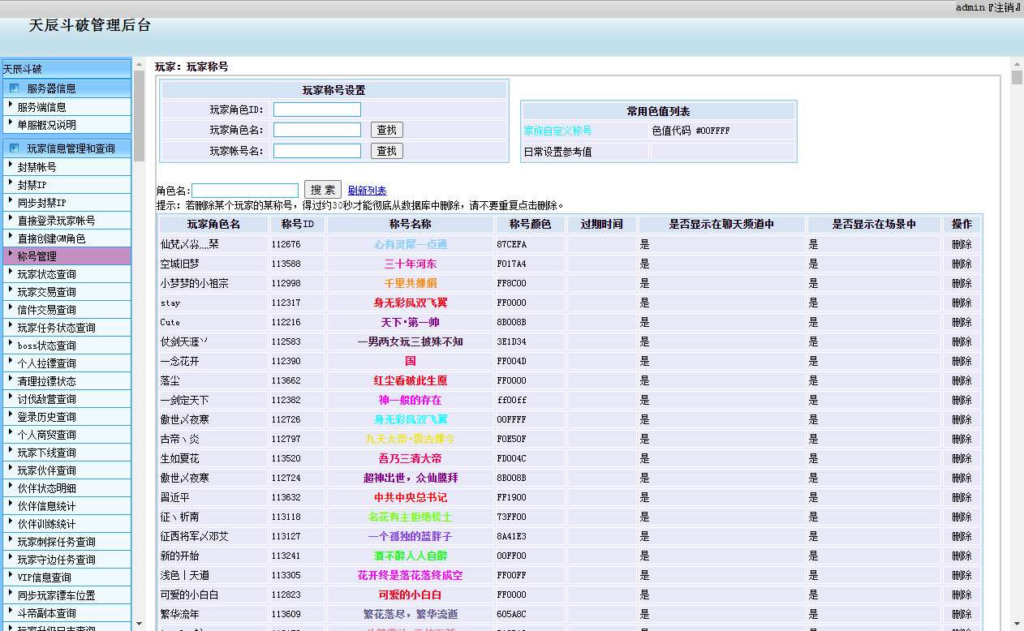
Task: Go to 直接创建GM角色
Action: coord(66,238)
